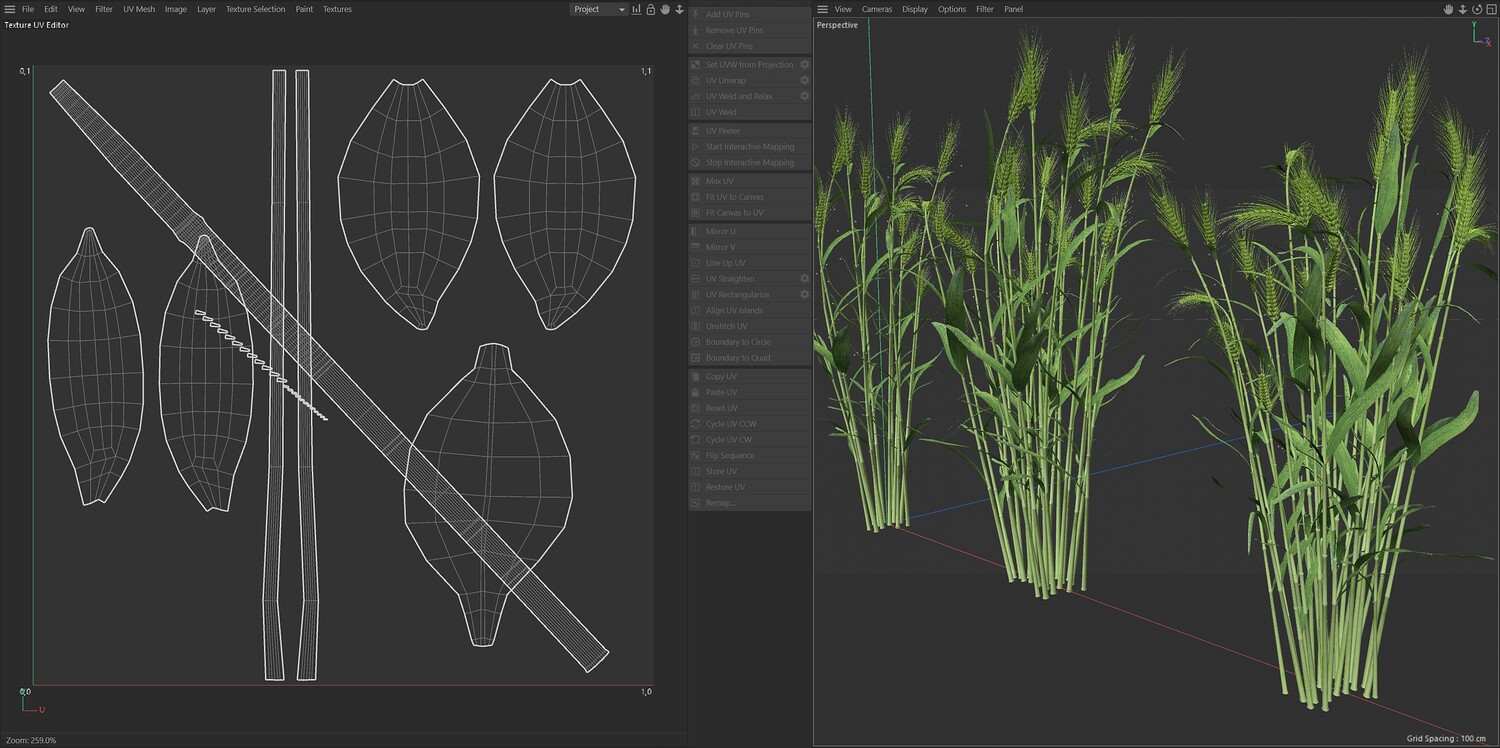This screenshot has width=1500, height=748.
Task: Click the Line Up UV command
Action: (749, 263)
